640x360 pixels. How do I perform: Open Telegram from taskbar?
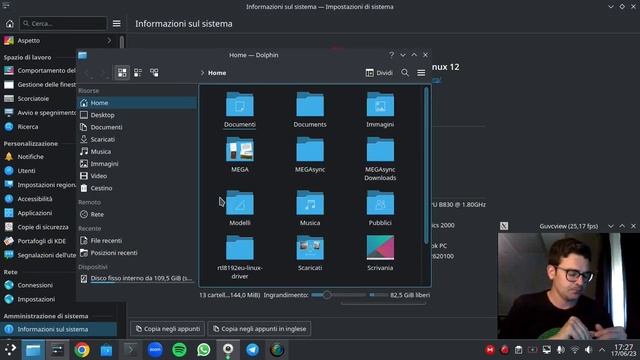pyautogui.click(x=253, y=350)
